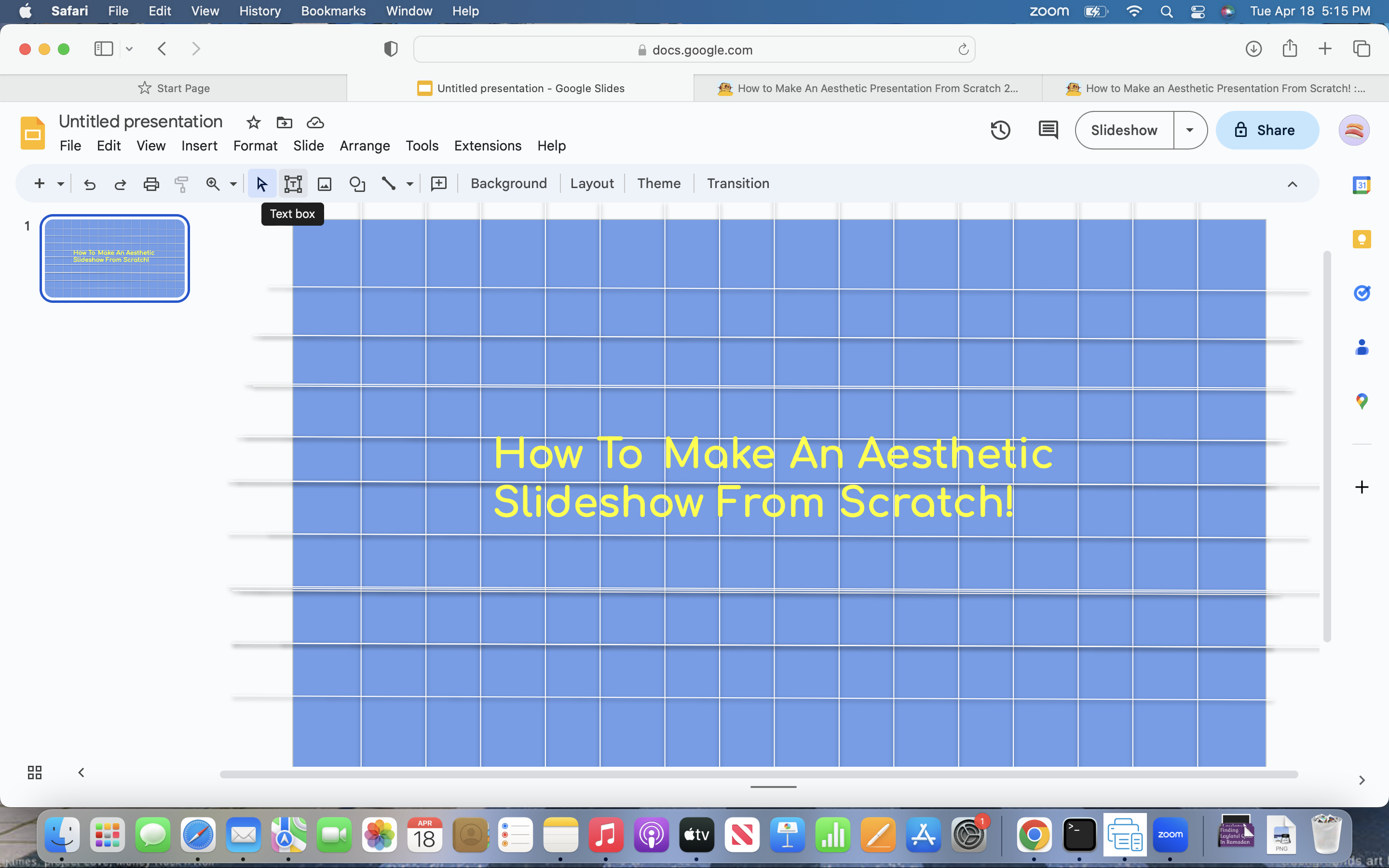The height and width of the screenshot is (868, 1389).
Task: Click the Image insert icon
Action: 324,183
